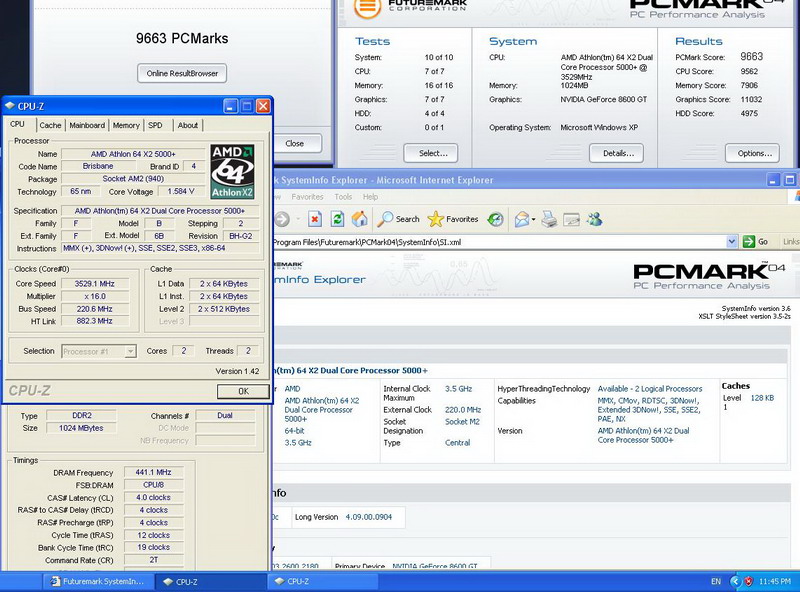Open Search in Internet Explorer toolbar

[398, 219]
